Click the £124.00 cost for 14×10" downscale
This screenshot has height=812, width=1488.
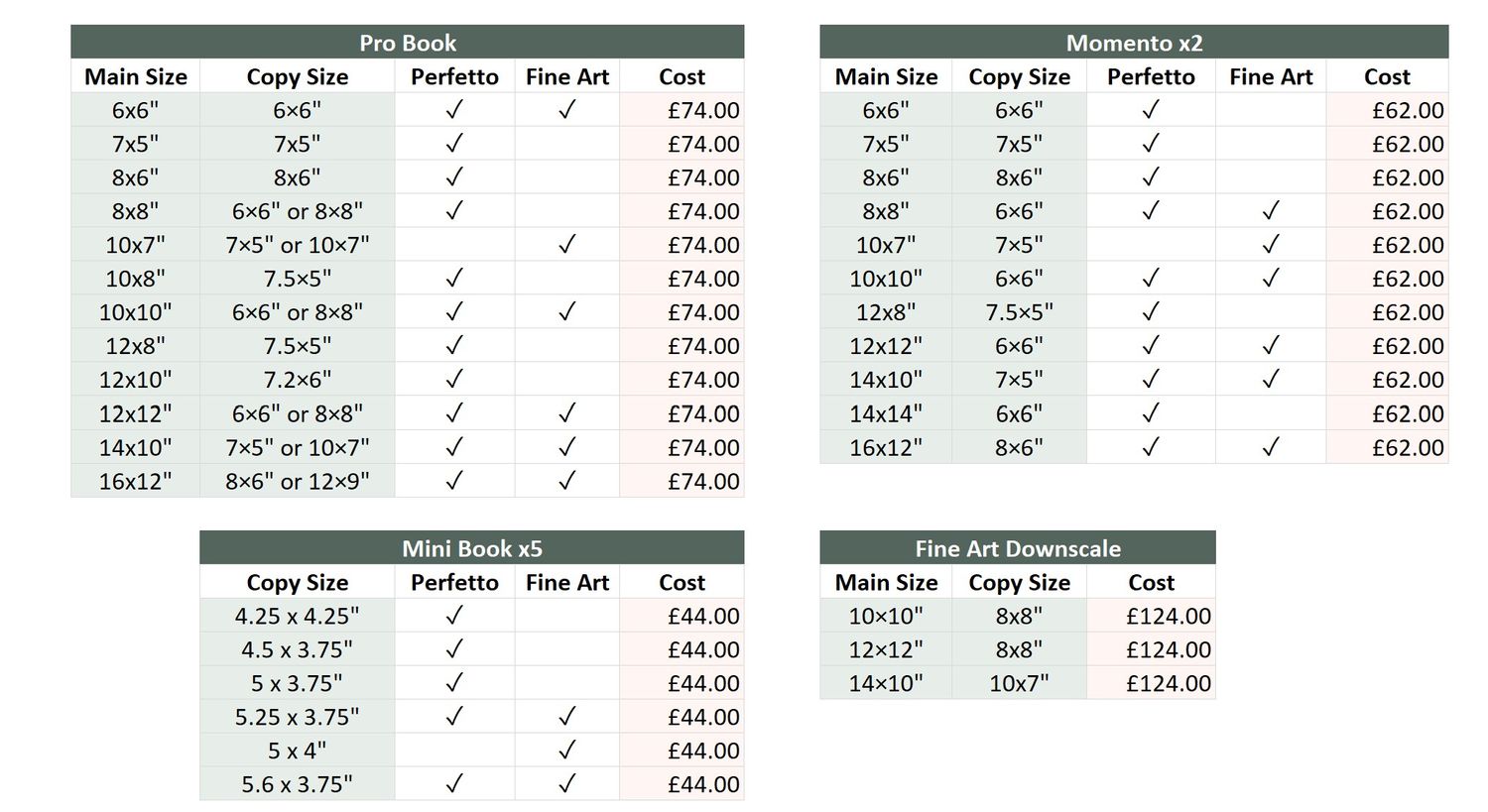pyautogui.click(x=1151, y=683)
